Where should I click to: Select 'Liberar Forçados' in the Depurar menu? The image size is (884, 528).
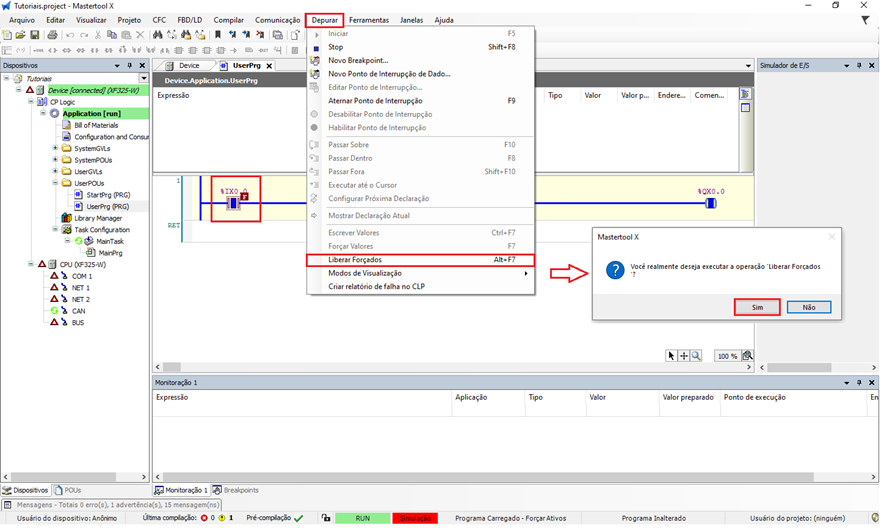tap(355, 260)
